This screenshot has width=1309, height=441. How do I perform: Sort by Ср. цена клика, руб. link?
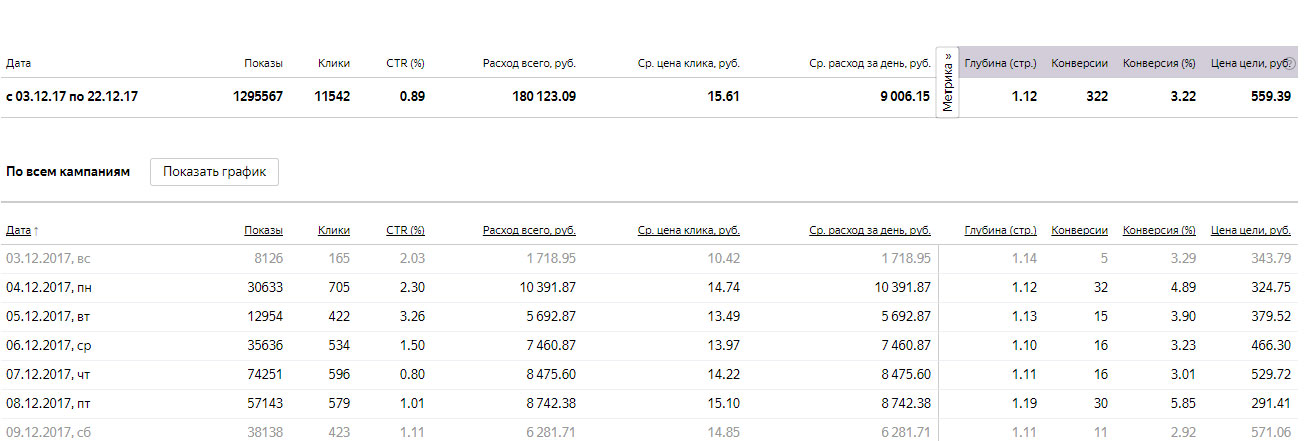(688, 230)
